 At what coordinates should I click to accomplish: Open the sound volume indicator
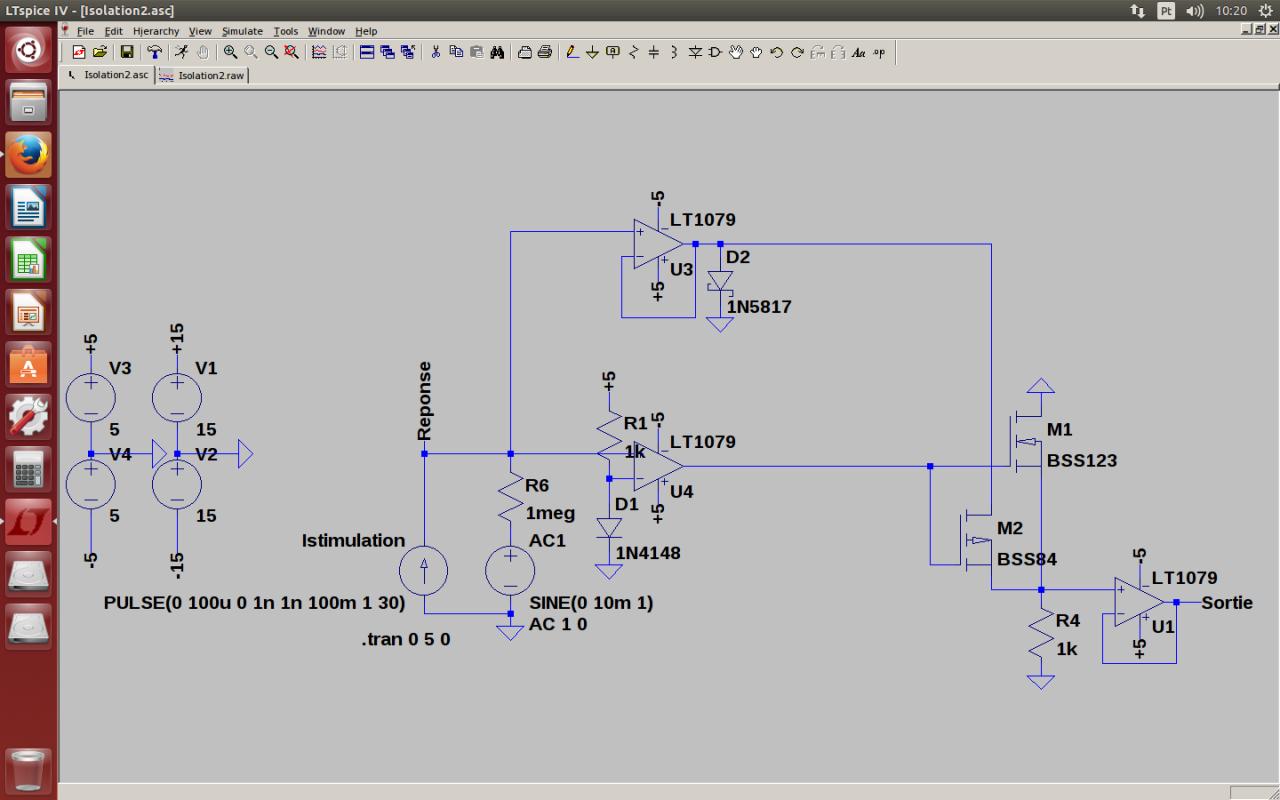[1195, 11]
